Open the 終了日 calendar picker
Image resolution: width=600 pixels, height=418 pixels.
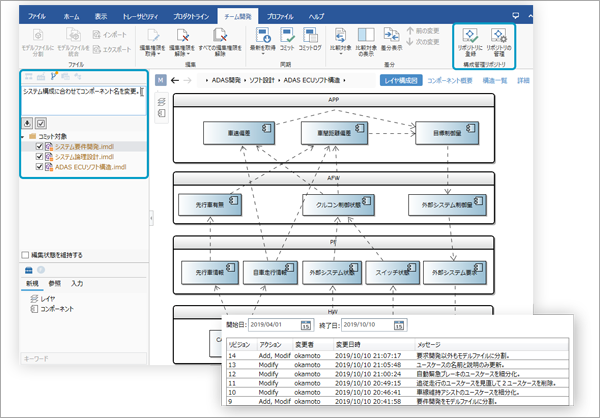[399, 325]
